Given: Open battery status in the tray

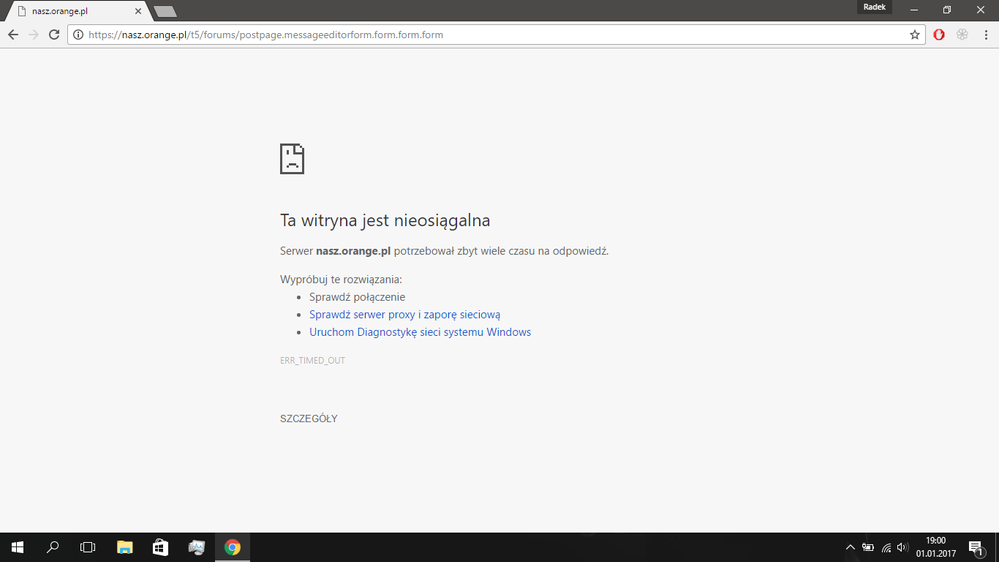Looking at the screenshot, I should 868,547.
